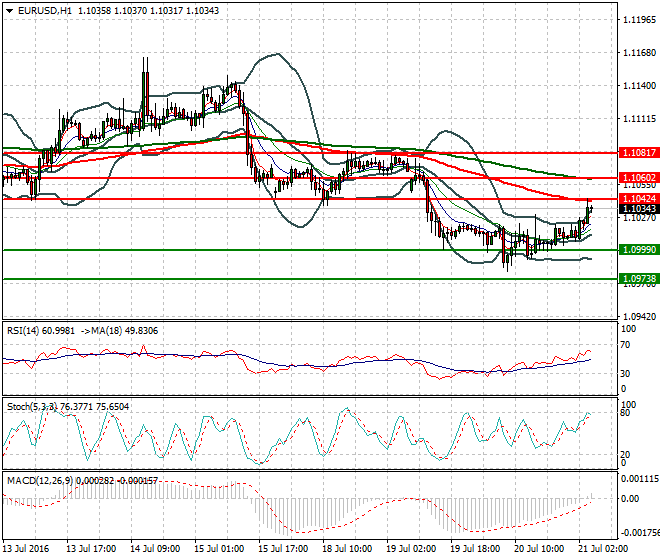Click the current price label 1.10343
Viewport: 660px width, 560px height.
click(639, 209)
